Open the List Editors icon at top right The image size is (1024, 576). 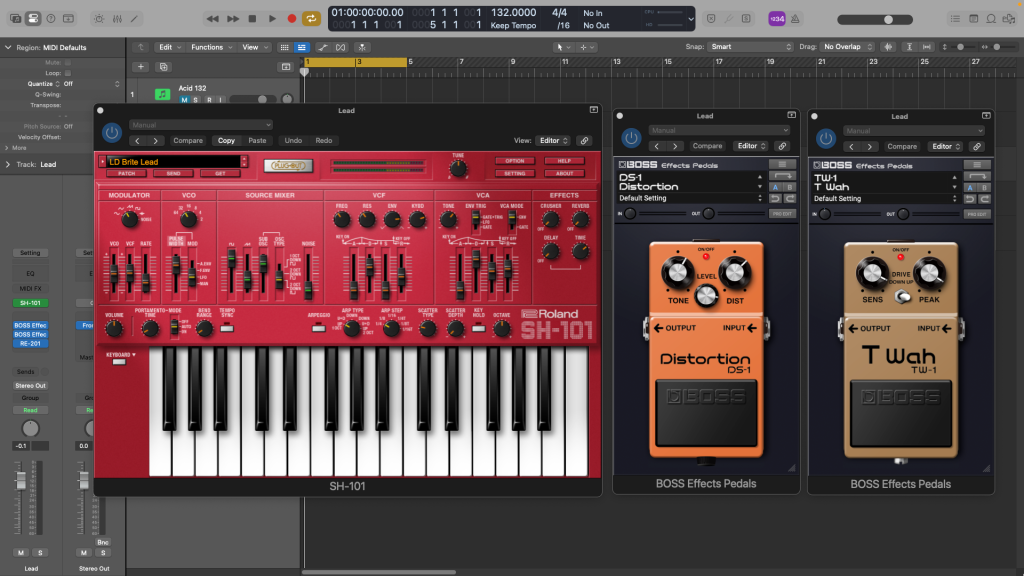pyautogui.click(x=955, y=19)
